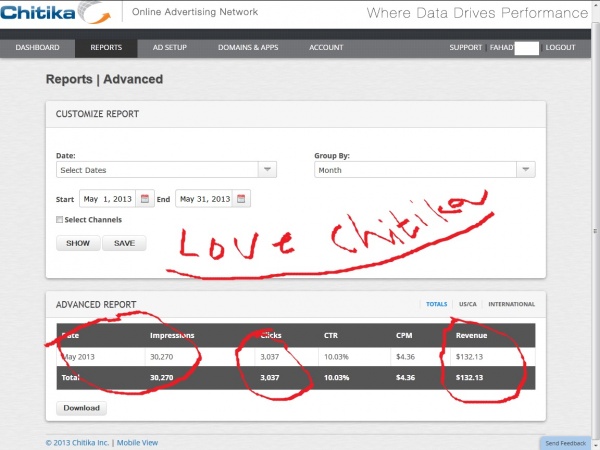This screenshot has height=450, width=600.
Task: Click the Revenue column header
Action: click(471, 335)
